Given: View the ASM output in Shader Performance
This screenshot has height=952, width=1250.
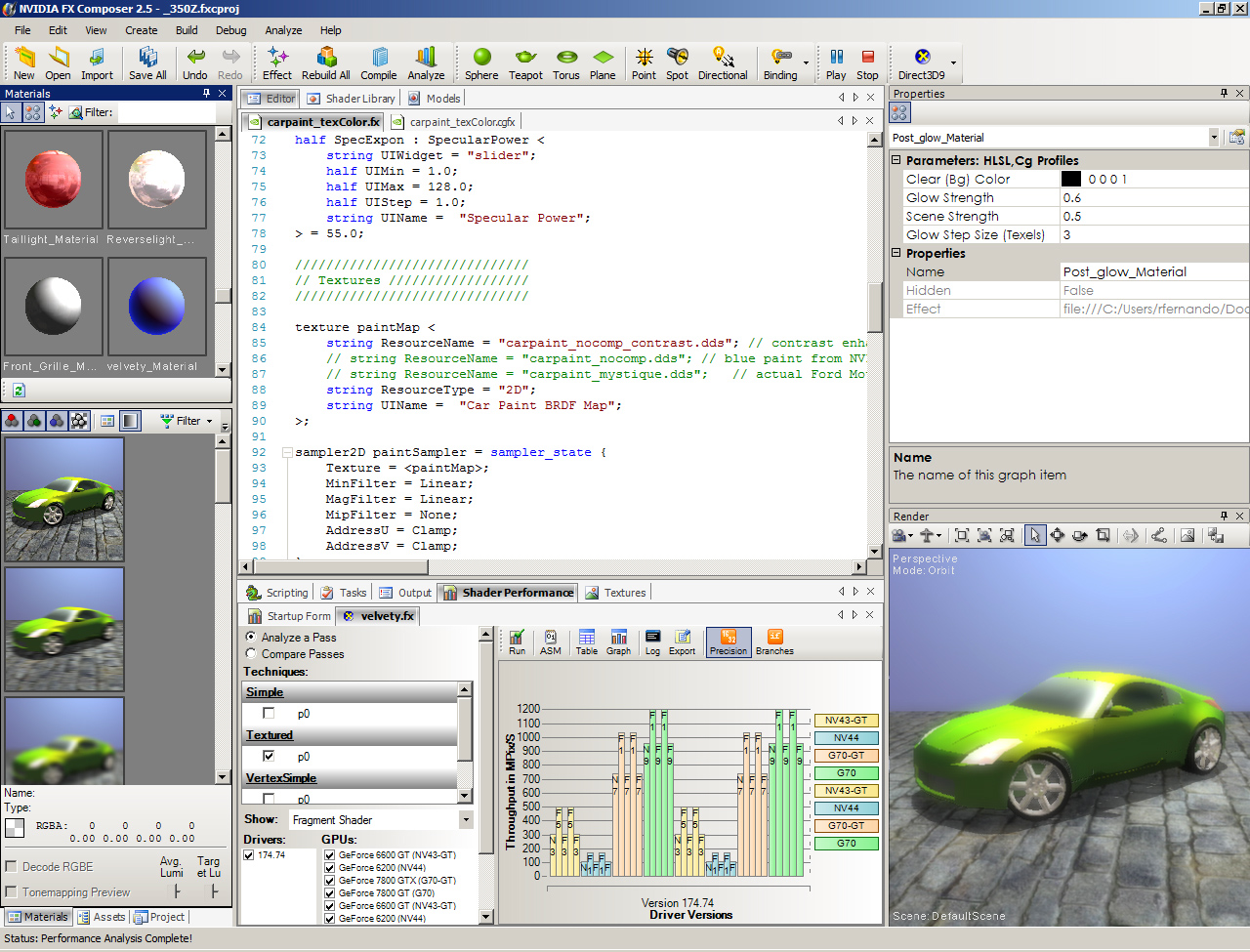Looking at the screenshot, I should [x=550, y=642].
